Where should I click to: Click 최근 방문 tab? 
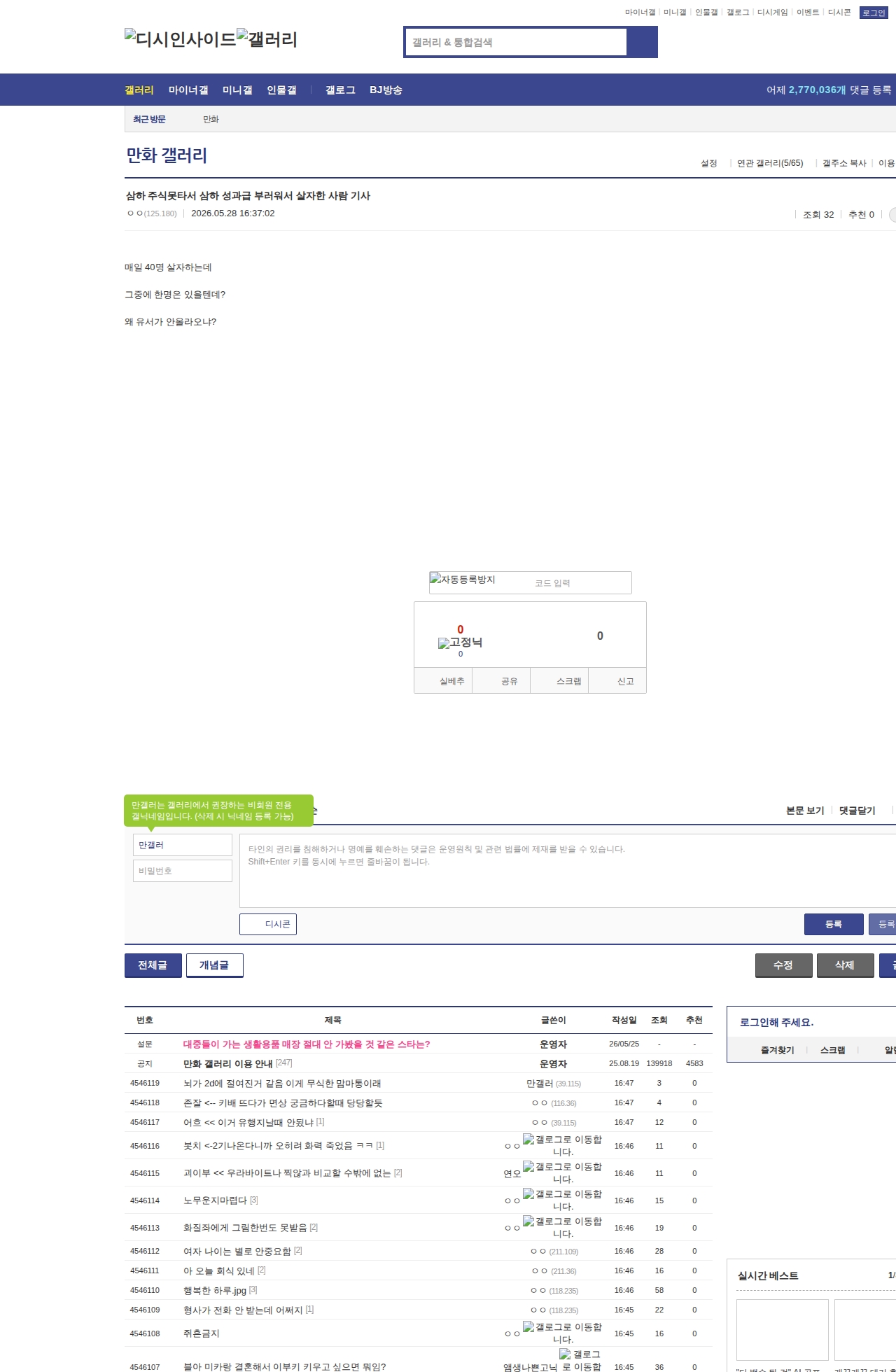pos(149,119)
